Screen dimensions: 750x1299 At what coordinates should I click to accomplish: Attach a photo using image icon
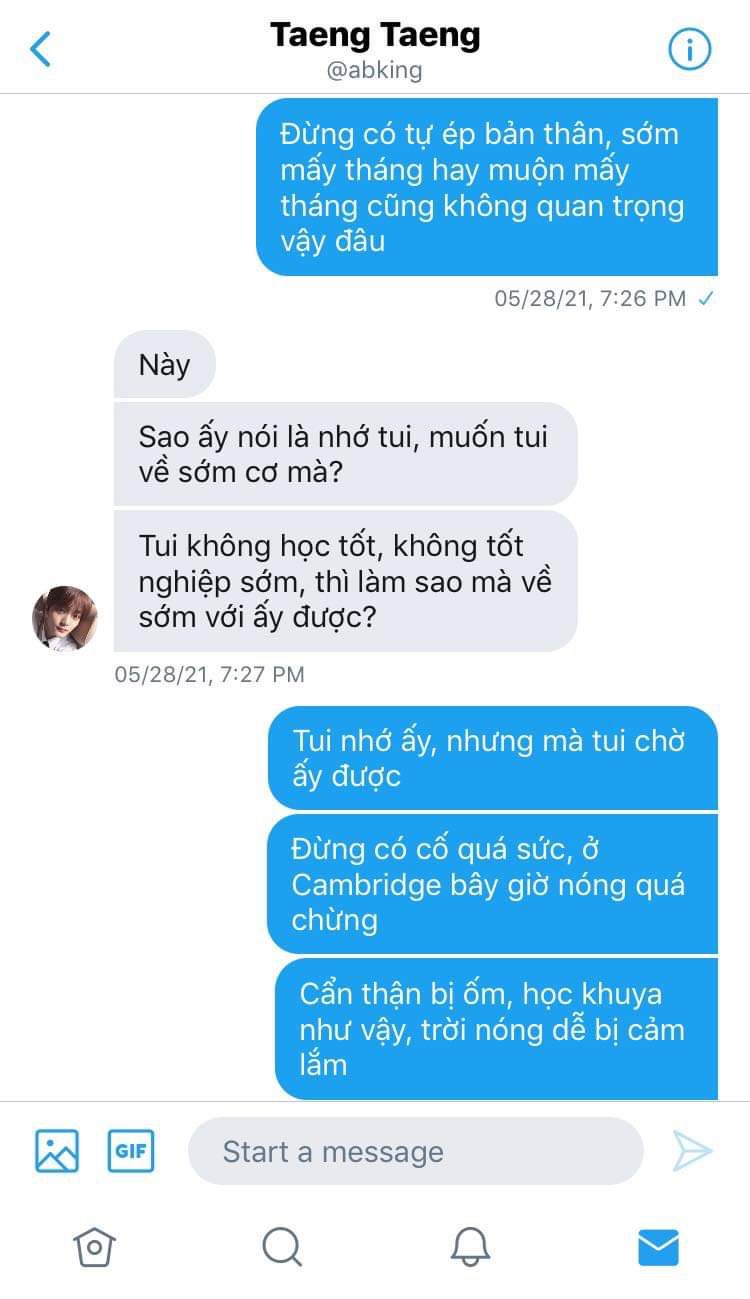point(57,1150)
